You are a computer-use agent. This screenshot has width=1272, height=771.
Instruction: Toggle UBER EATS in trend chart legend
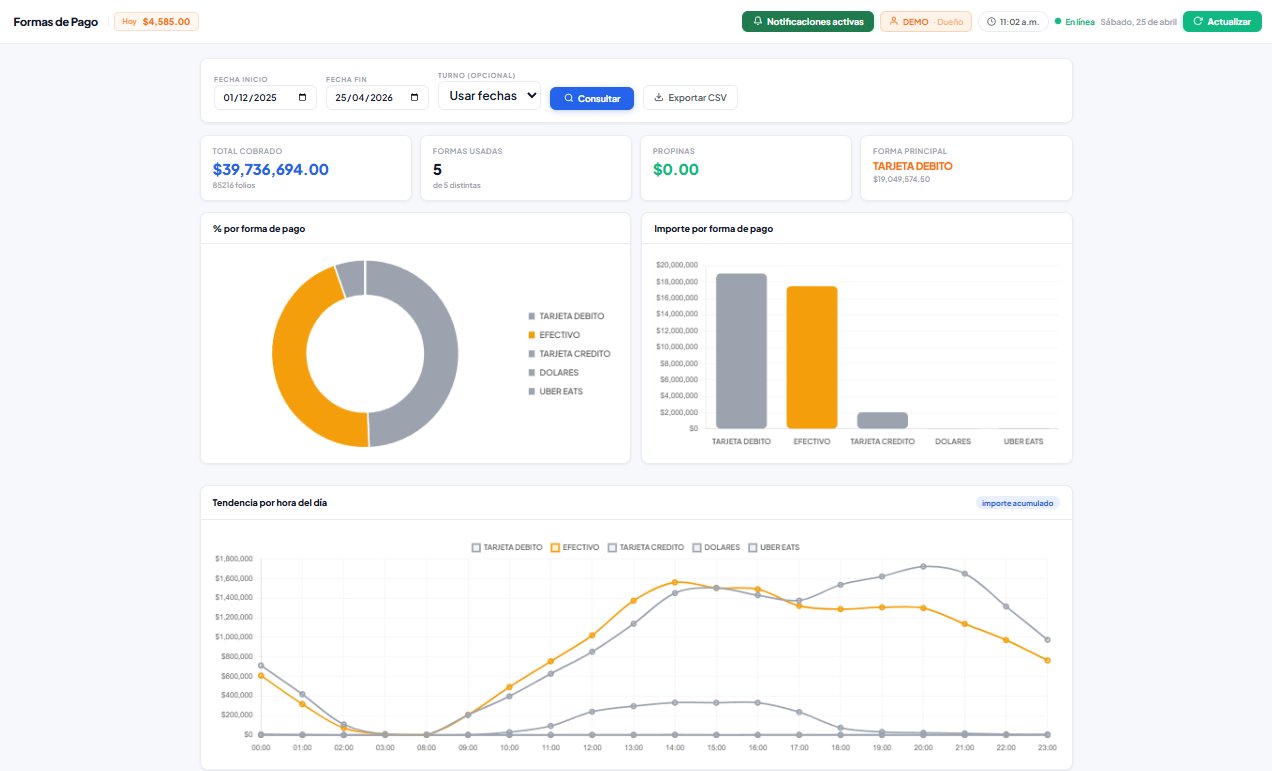[773, 548]
